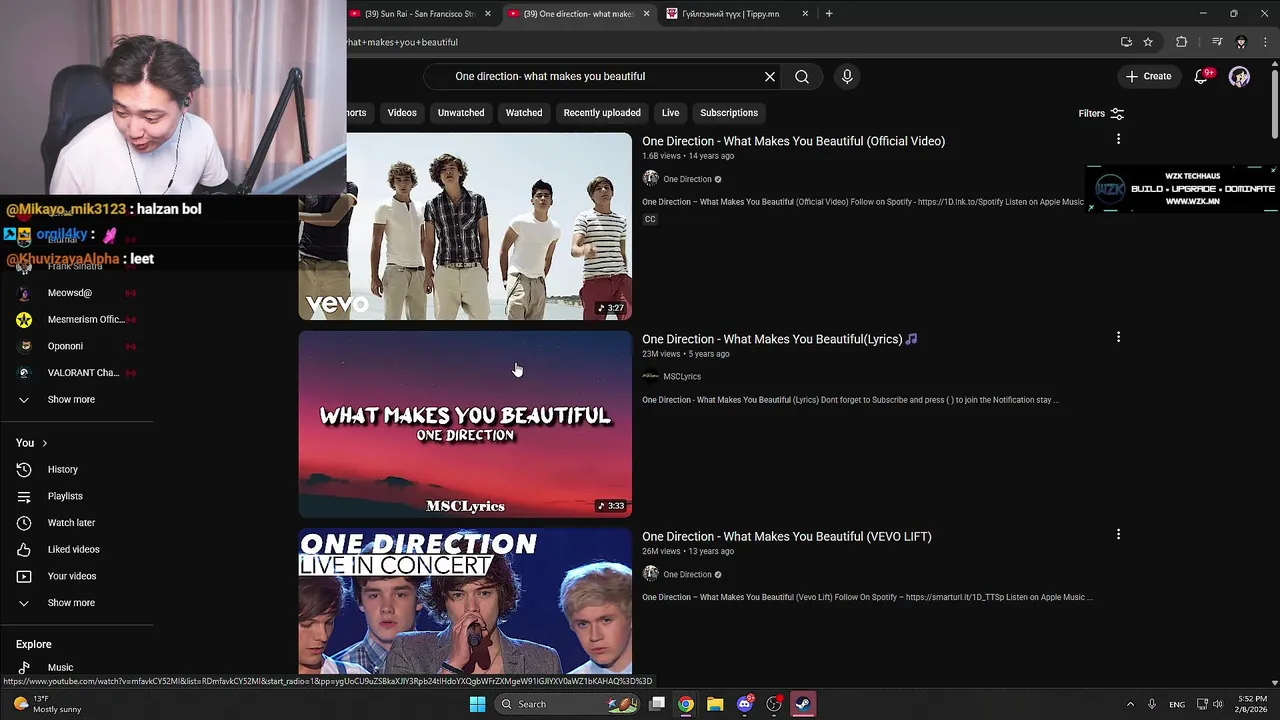Open Discord from the taskbar
The width and height of the screenshot is (1280, 720).
pos(744,704)
